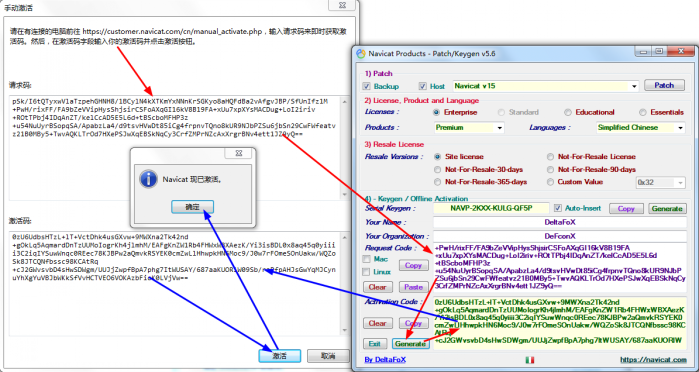Click Generate next to Serial Keygen
The height and width of the screenshot is (372, 699).
tap(666, 208)
